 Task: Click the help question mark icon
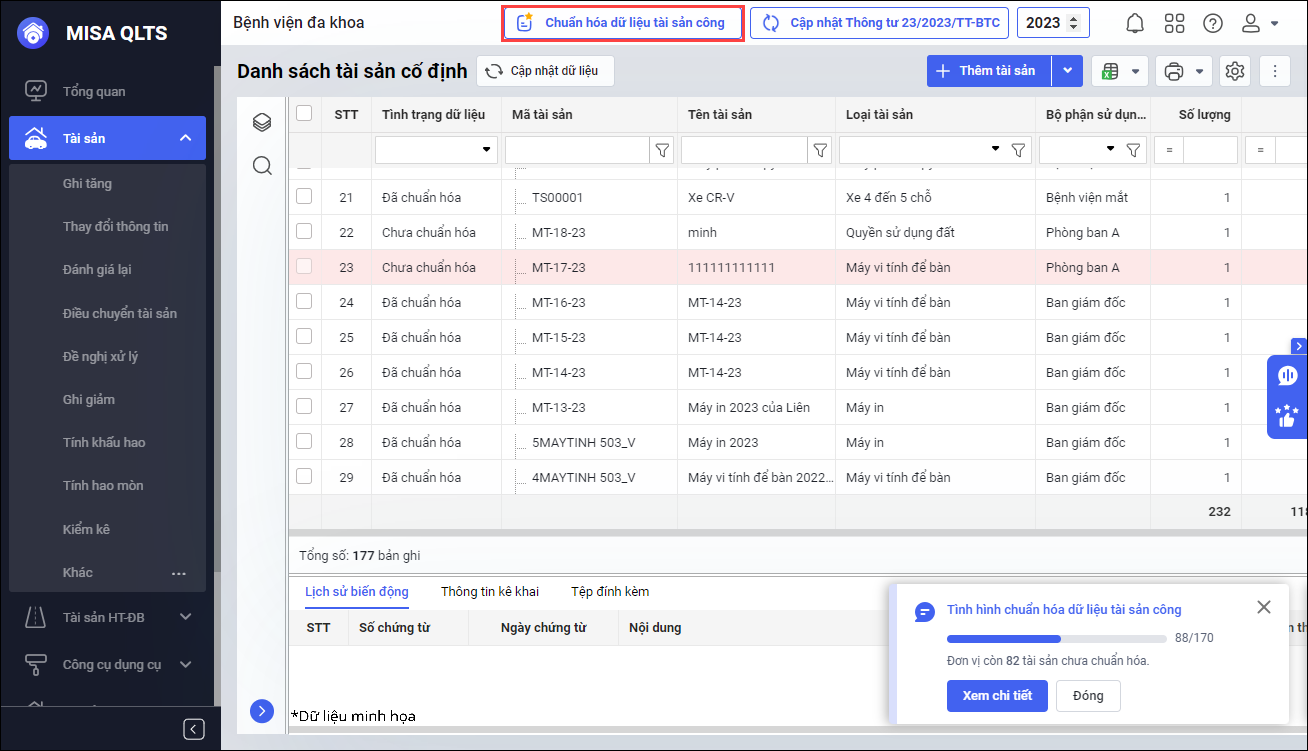pos(1212,23)
